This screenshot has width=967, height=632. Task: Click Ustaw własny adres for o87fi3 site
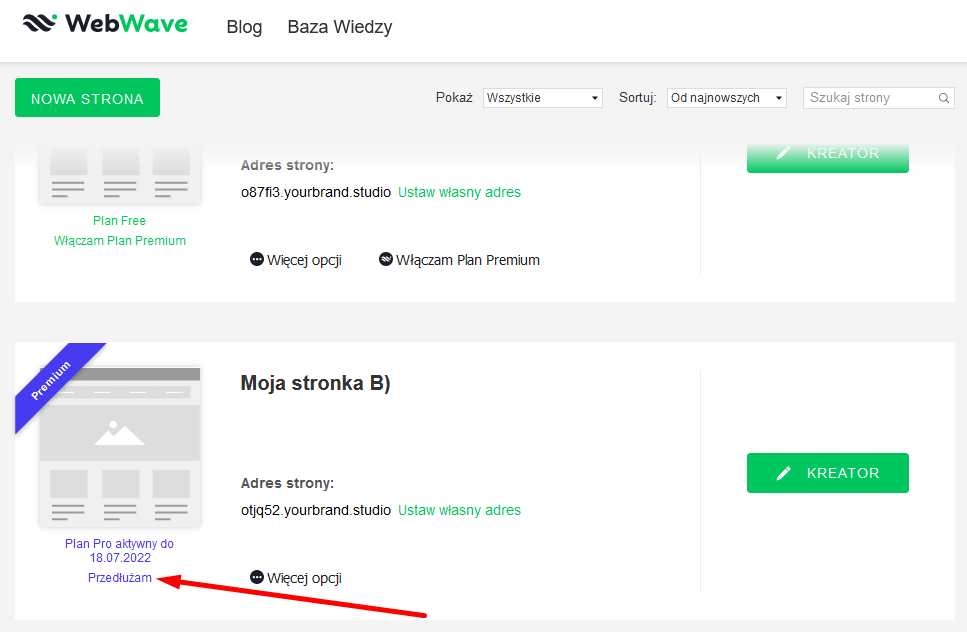[x=459, y=192]
